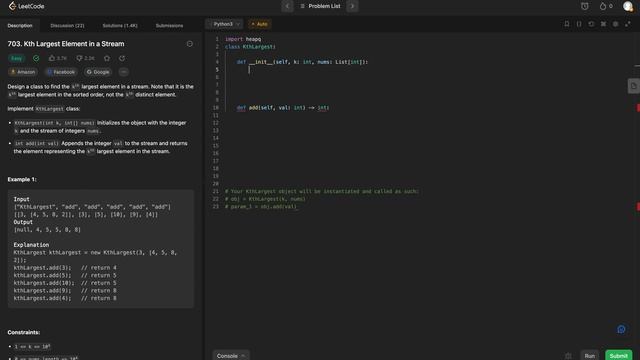Click the circular icon beside problem title

point(190,44)
